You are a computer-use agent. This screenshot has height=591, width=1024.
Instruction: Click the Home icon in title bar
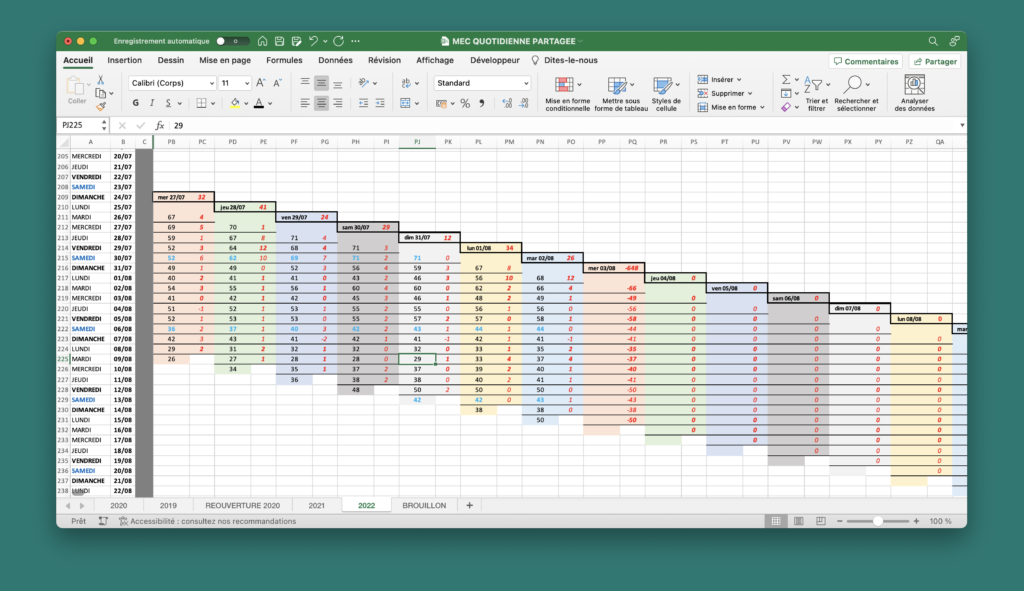click(x=263, y=41)
